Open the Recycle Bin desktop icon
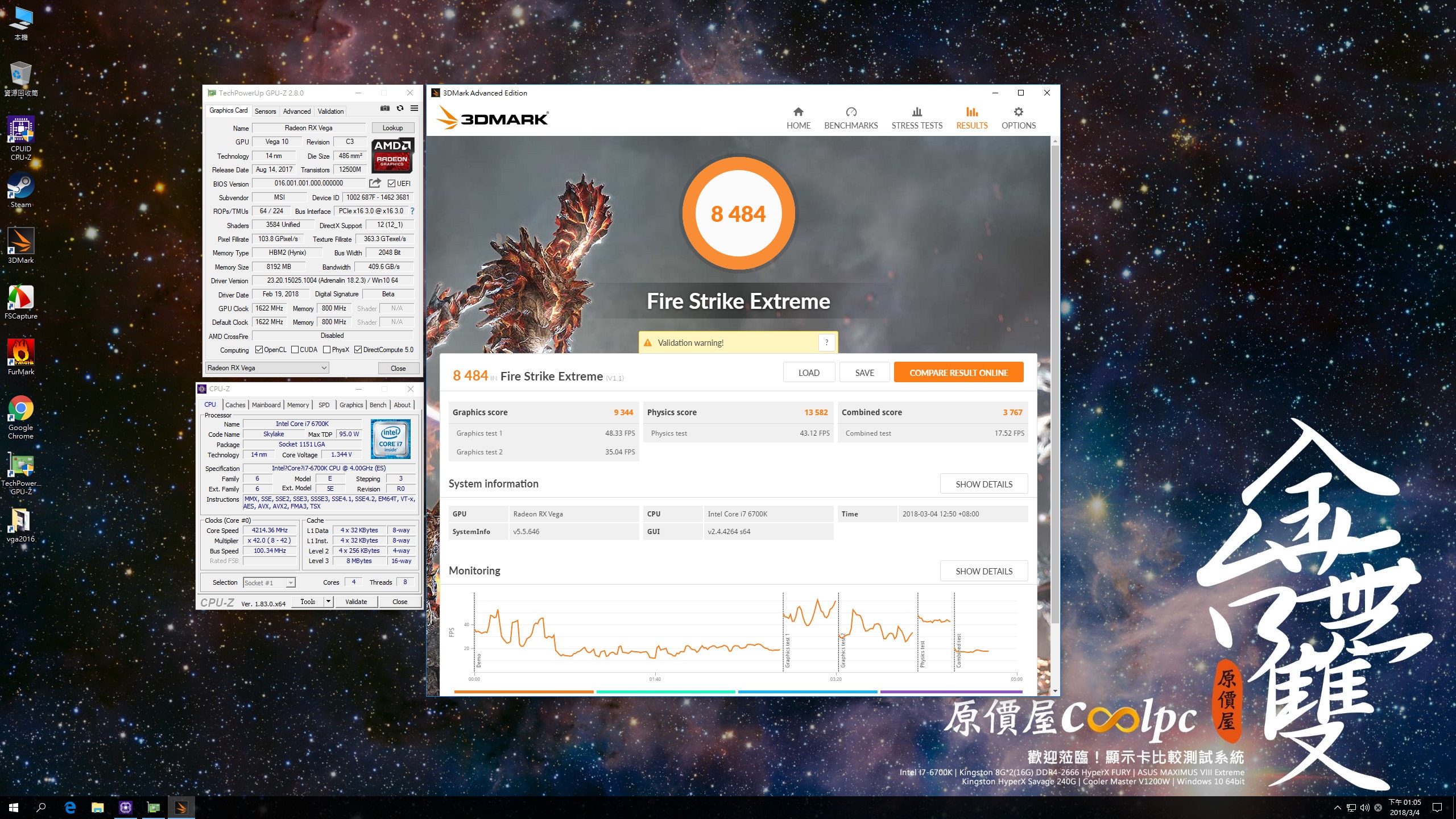The image size is (1456, 819). [x=21, y=79]
